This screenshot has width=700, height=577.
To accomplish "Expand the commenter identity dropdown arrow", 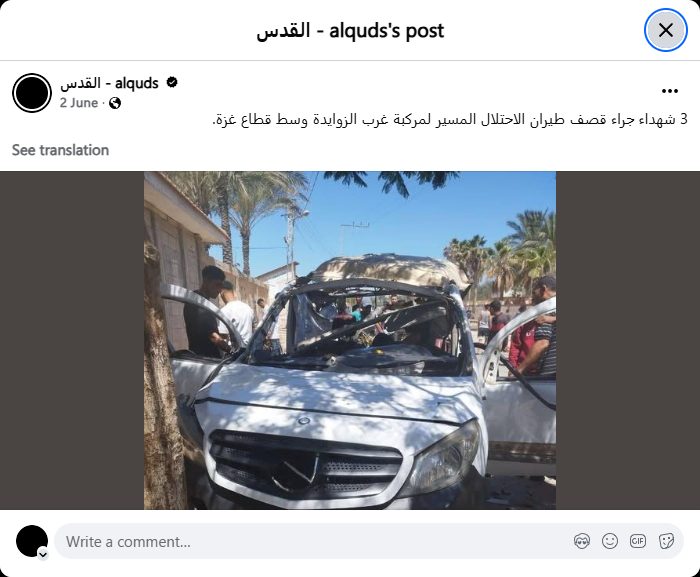I will click(x=43, y=555).
